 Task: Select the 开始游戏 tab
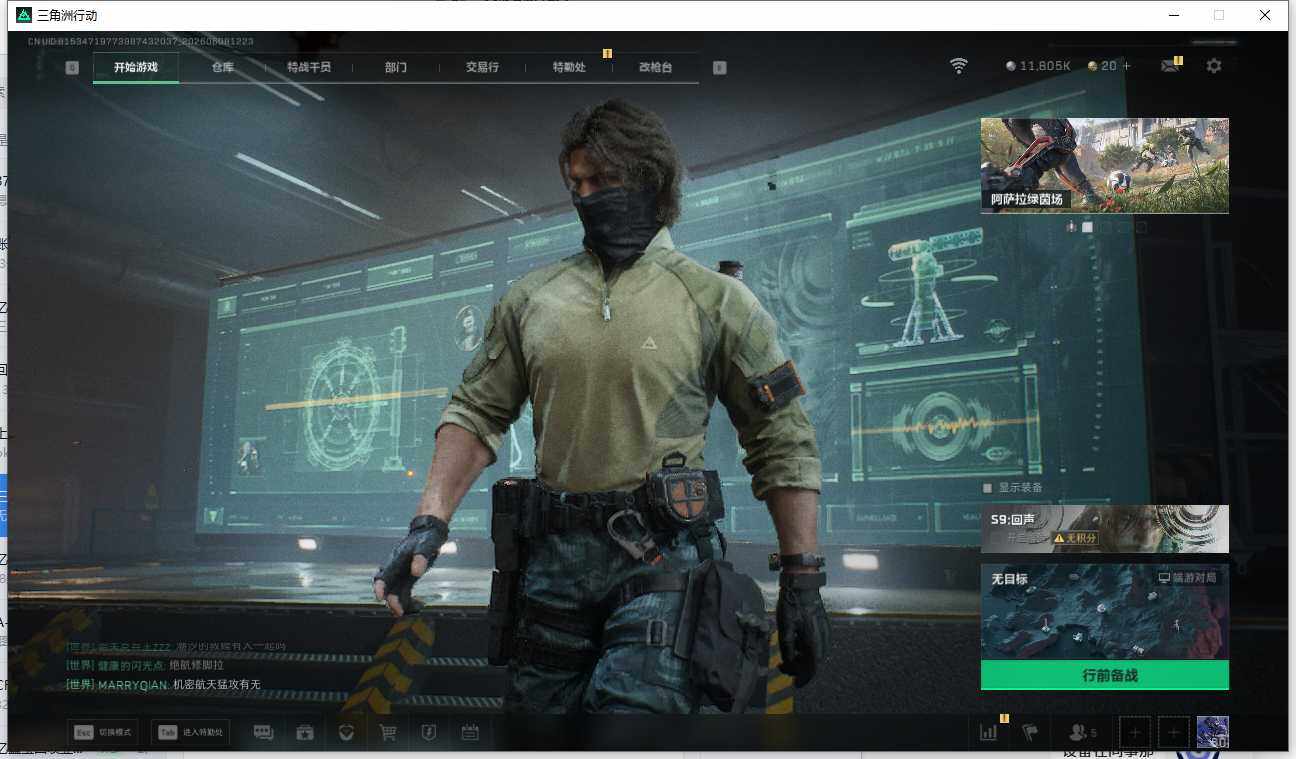click(x=136, y=67)
